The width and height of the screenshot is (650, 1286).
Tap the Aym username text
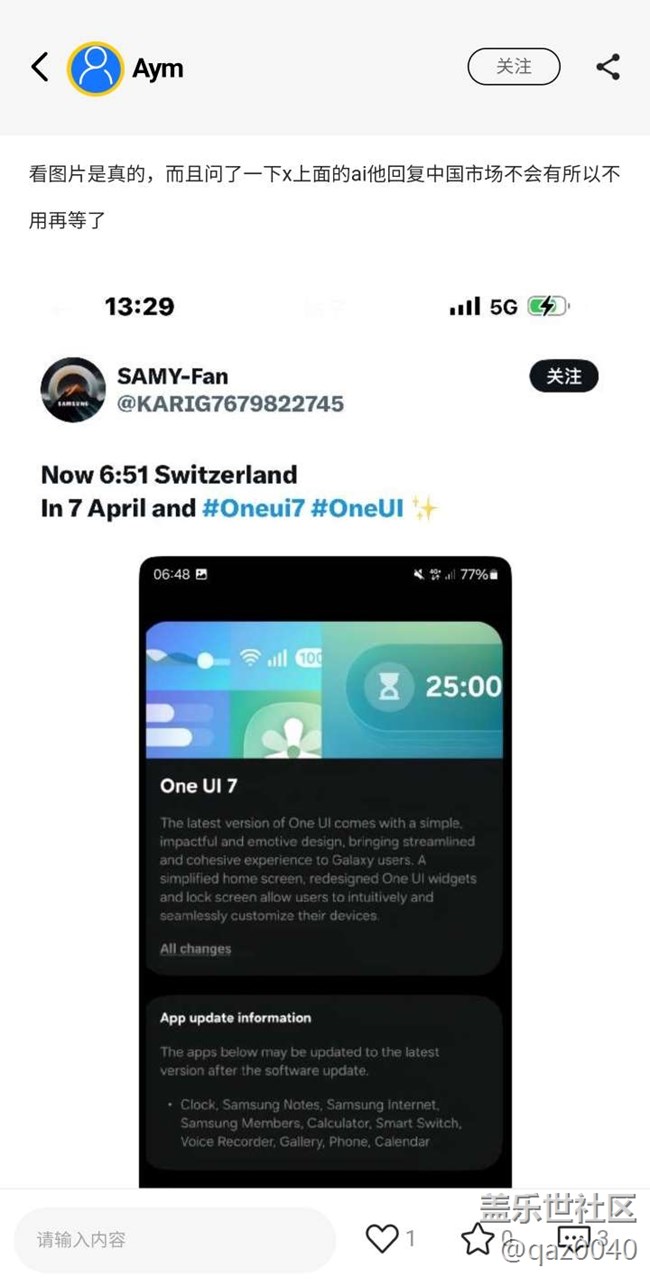click(x=158, y=69)
